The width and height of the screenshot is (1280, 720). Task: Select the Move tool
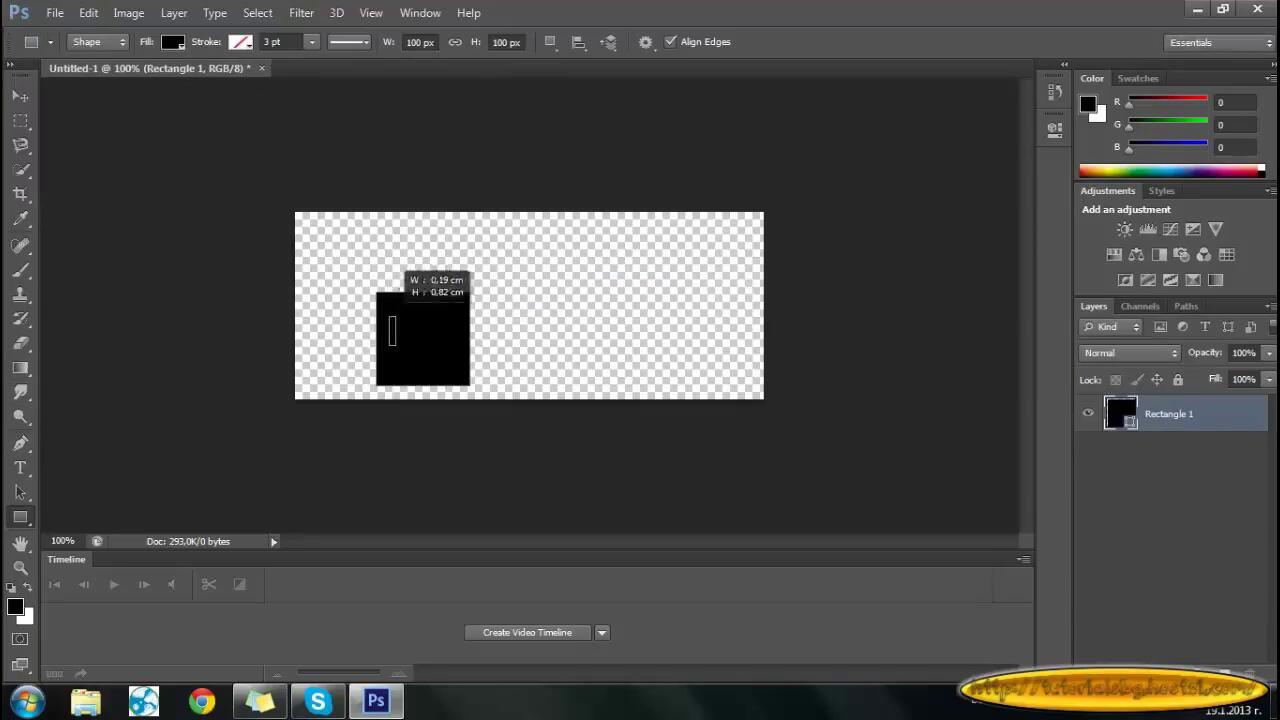(x=20, y=96)
